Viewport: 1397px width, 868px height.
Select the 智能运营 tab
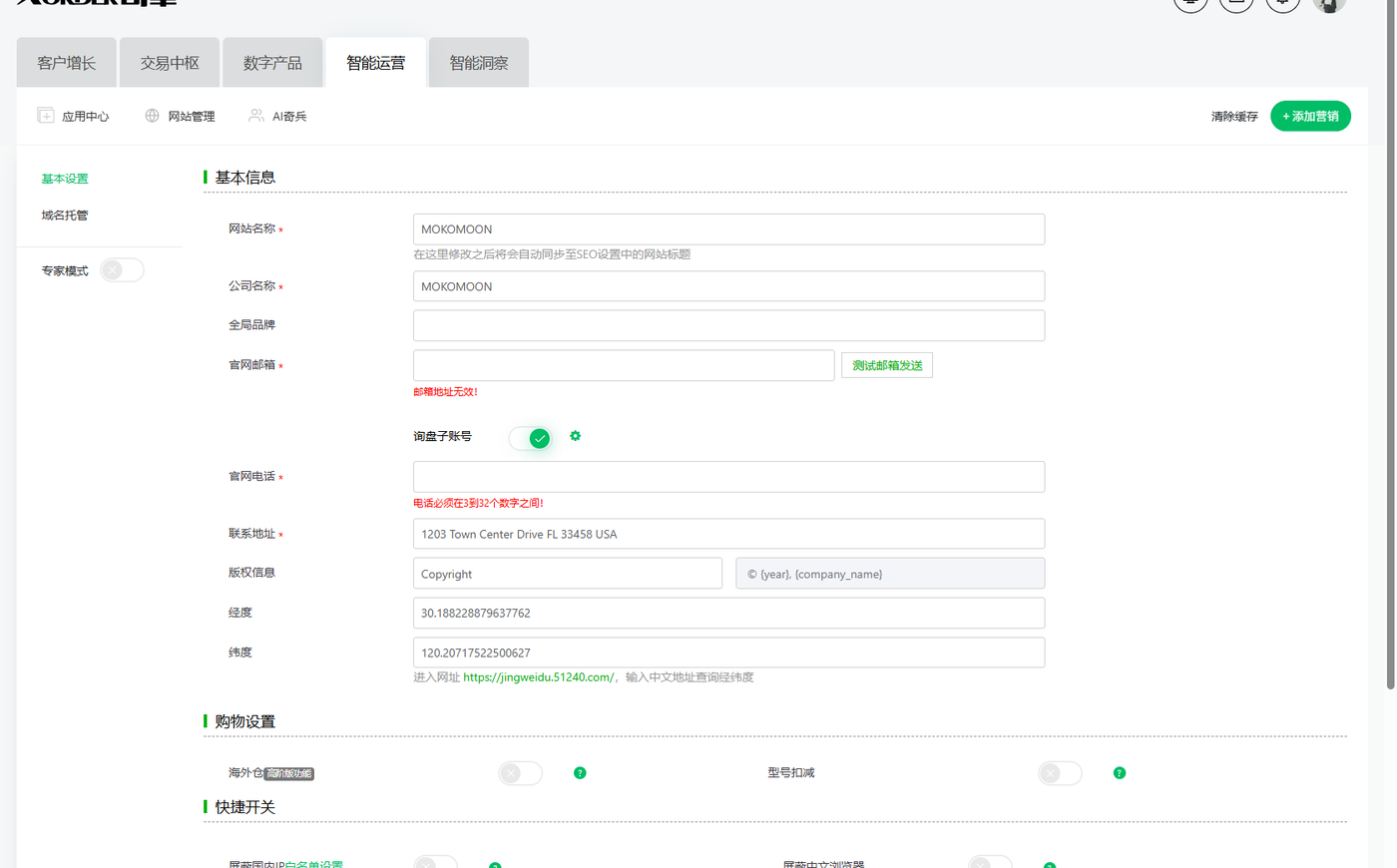tap(376, 63)
